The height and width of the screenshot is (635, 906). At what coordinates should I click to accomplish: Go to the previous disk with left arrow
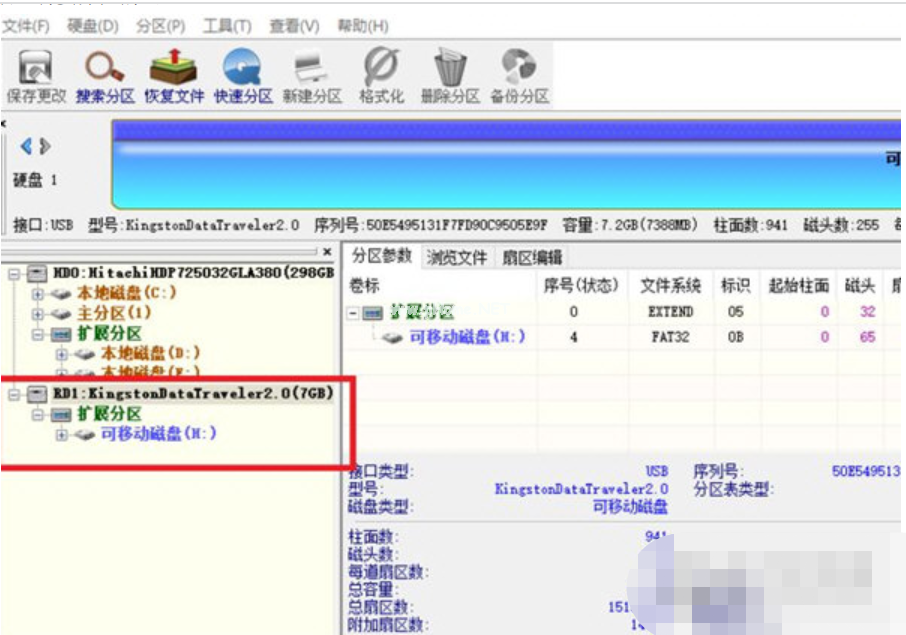tap(27, 147)
